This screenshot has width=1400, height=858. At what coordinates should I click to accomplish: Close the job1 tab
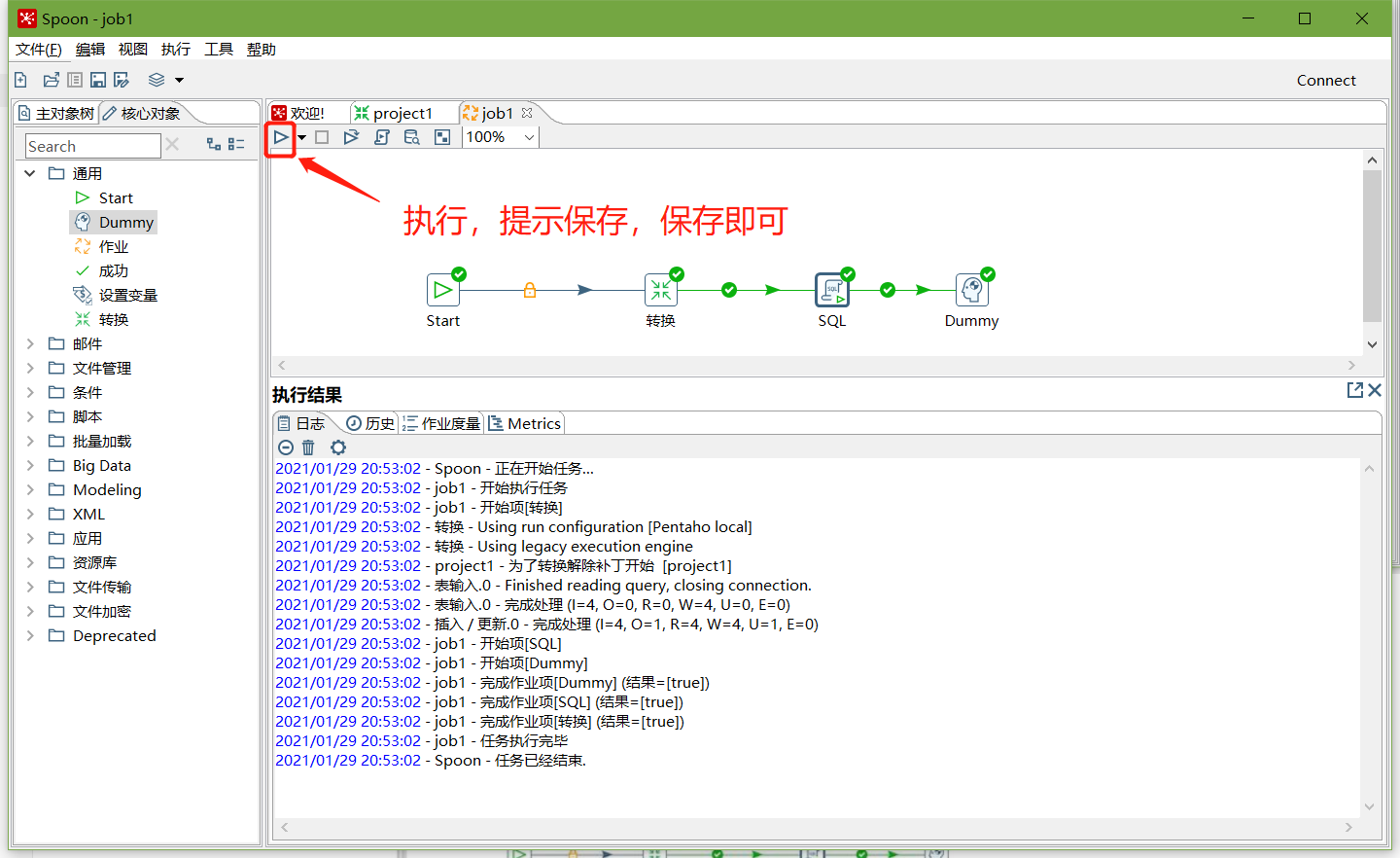point(527,113)
